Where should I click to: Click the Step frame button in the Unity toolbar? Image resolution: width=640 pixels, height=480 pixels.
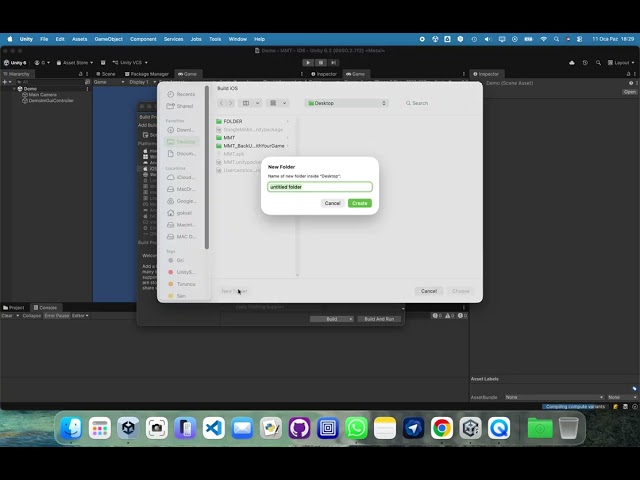point(333,62)
